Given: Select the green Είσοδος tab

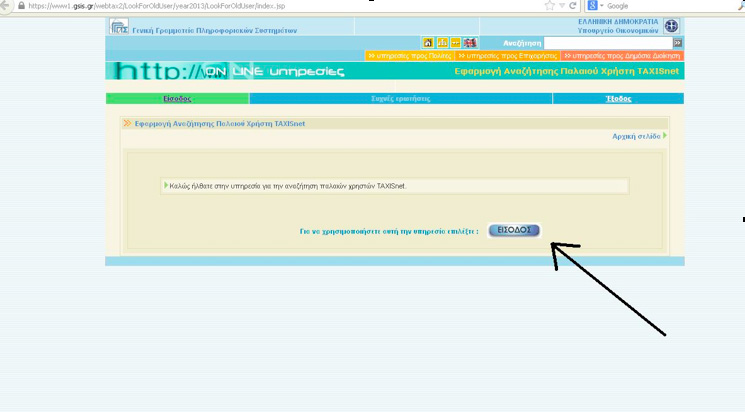Looking at the screenshot, I should coord(177,99).
